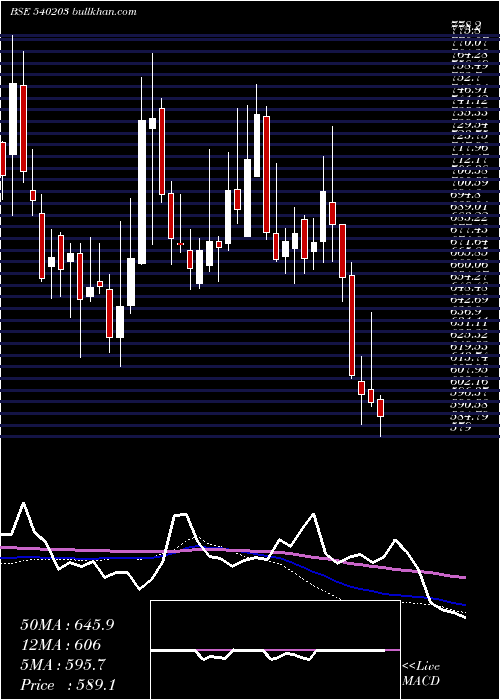This screenshot has width=500, height=700.
Task: Click the 660.06 price axis label
Action: tap(469, 265)
